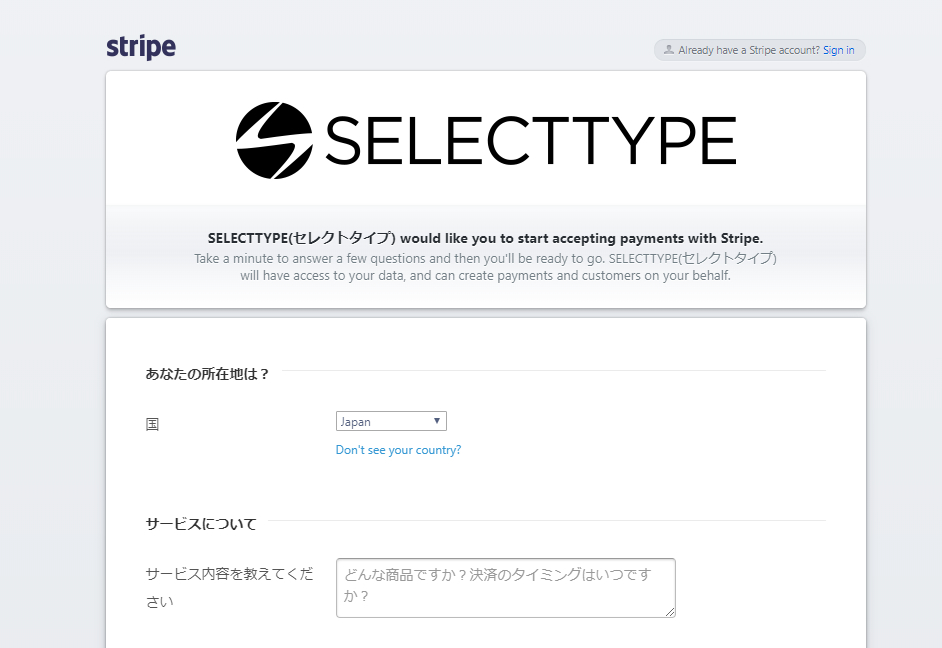Viewport: 942px width, 648px height.
Task: Focus the service description text area
Action: click(x=505, y=587)
